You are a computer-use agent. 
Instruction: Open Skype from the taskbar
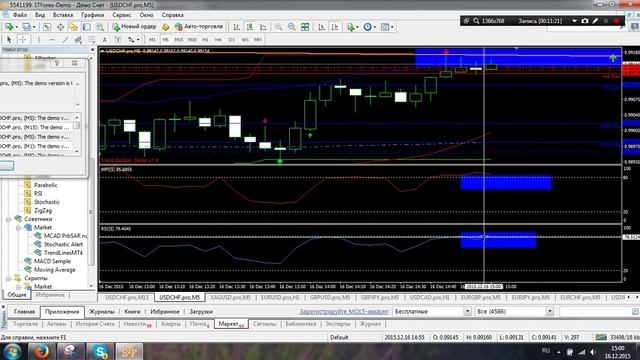click(x=100, y=351)
